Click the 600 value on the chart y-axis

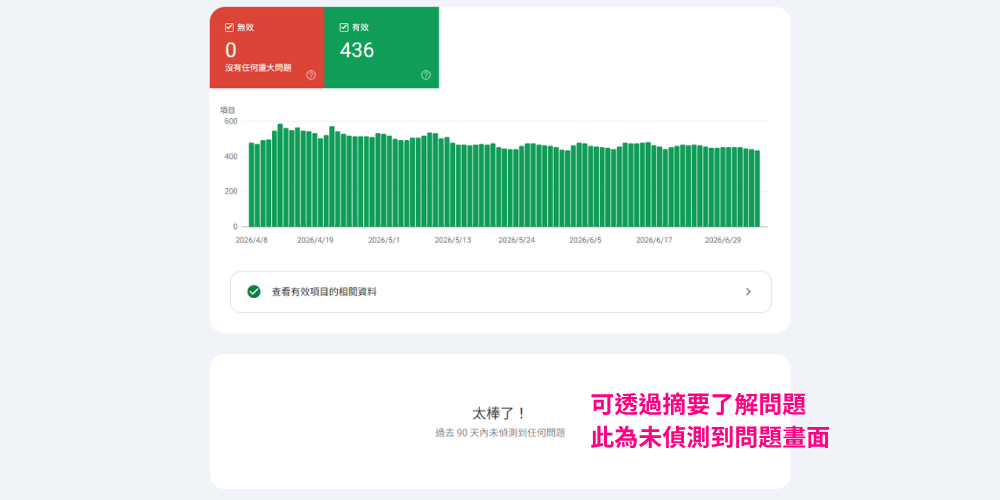[x=231, y=121]
